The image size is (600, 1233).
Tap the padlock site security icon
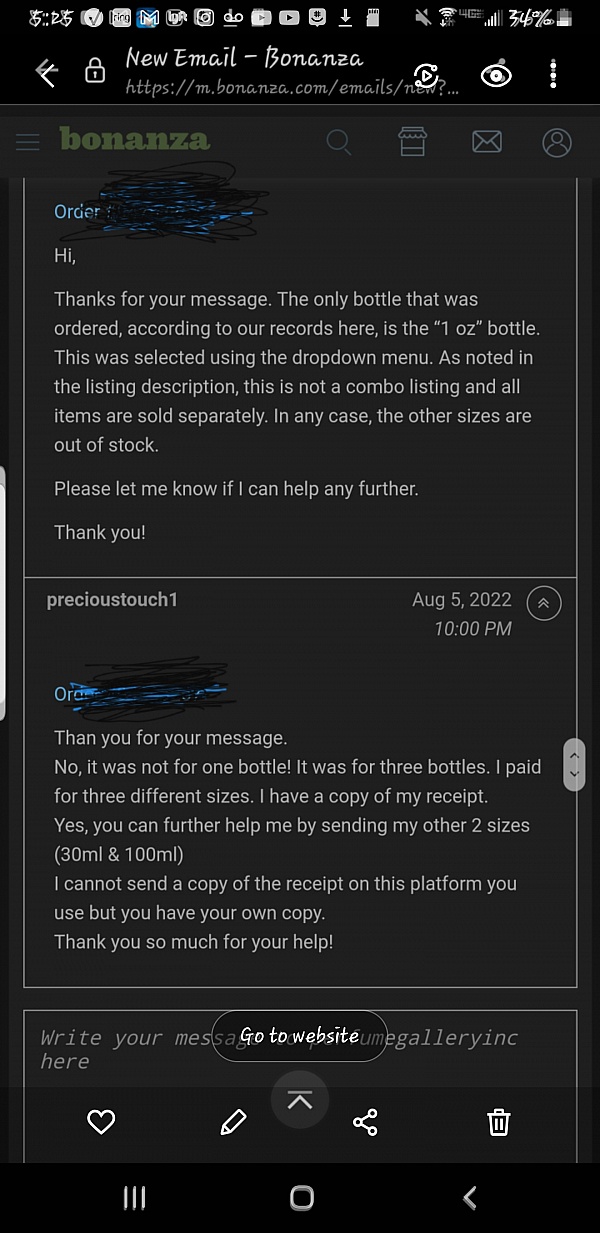[x=95, y=70]
